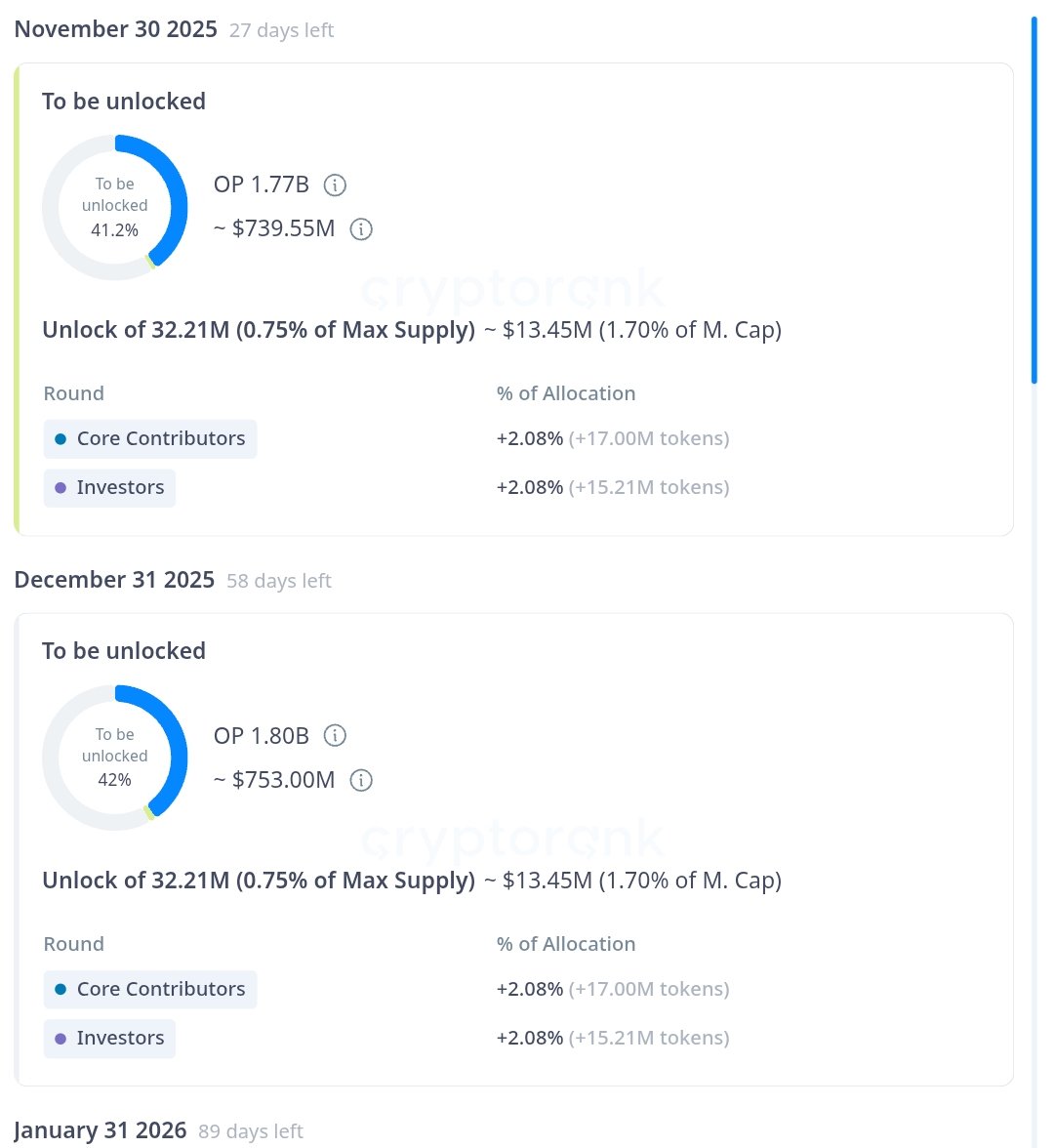The height and width of the screenshot is (1148, 1054).
Task: Click info icon beside ~$753.00M value
Action: [361, 780]
